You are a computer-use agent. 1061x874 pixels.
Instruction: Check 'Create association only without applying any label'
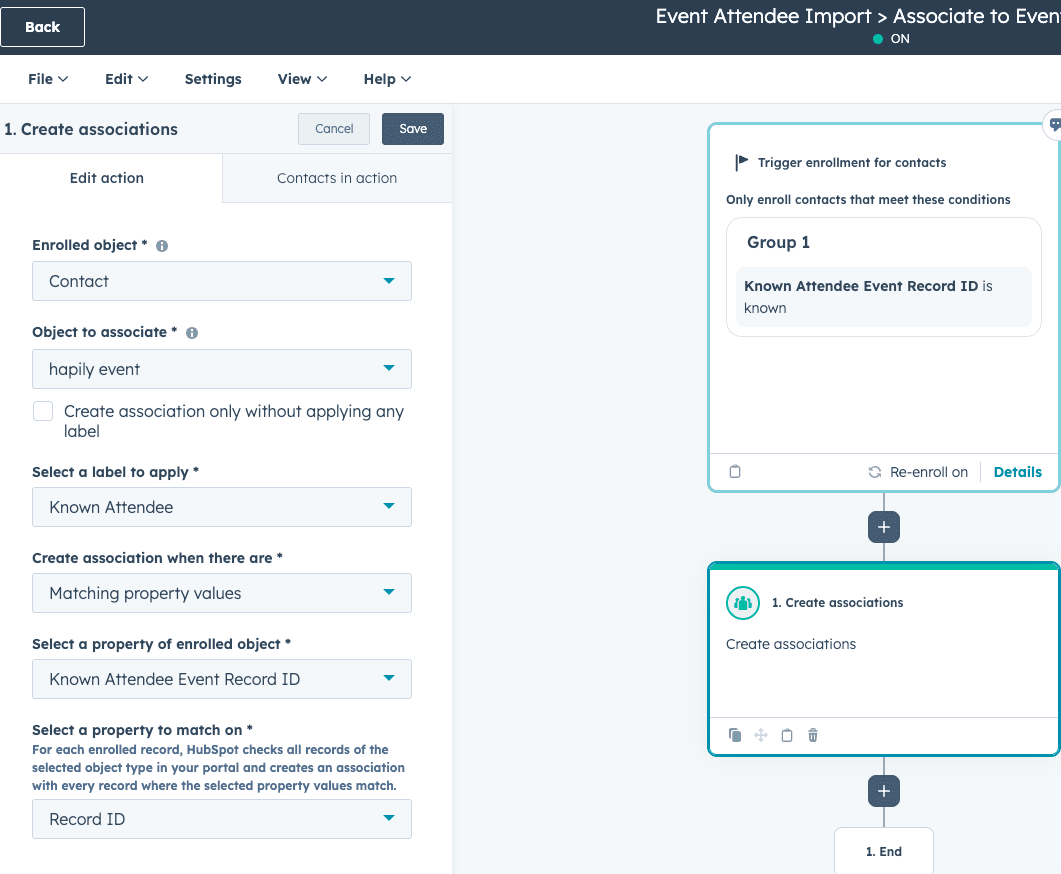point(43,412)
